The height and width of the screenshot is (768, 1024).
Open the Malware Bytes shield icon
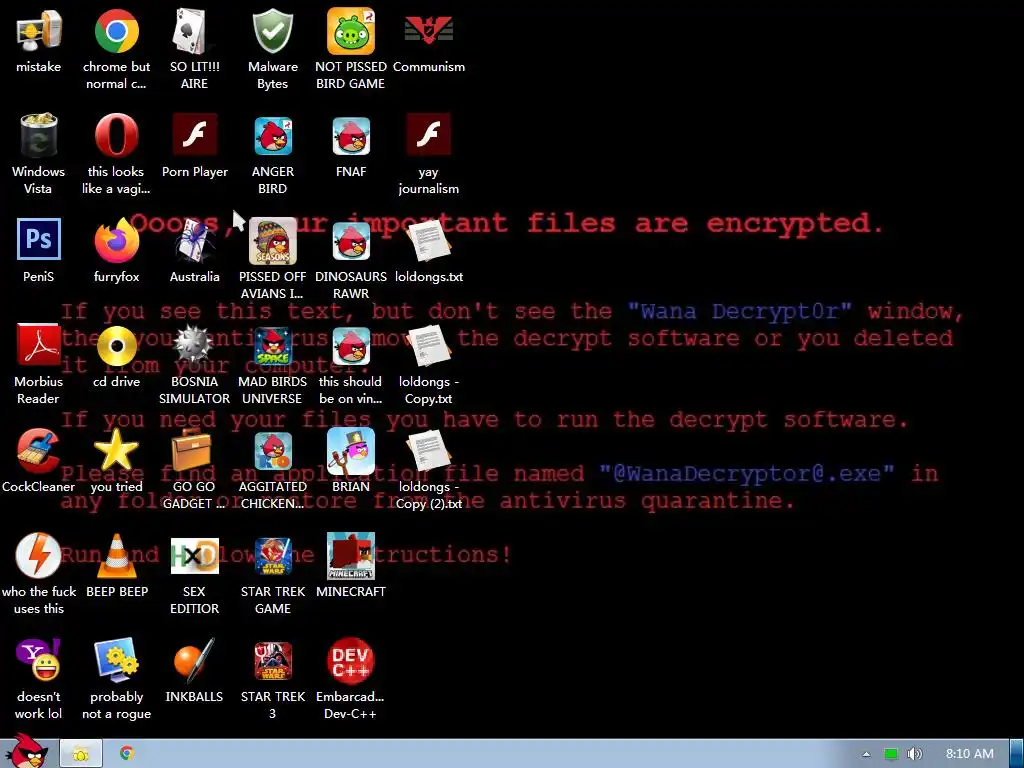coord(272,31)
